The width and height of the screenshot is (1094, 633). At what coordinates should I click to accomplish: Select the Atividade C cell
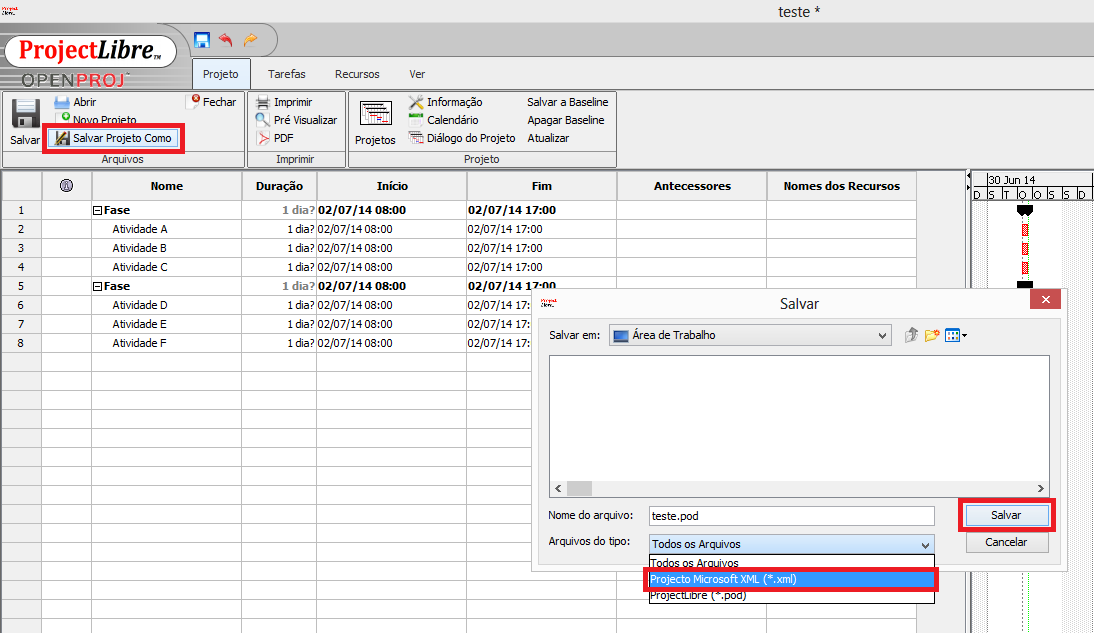click(167, 267)
